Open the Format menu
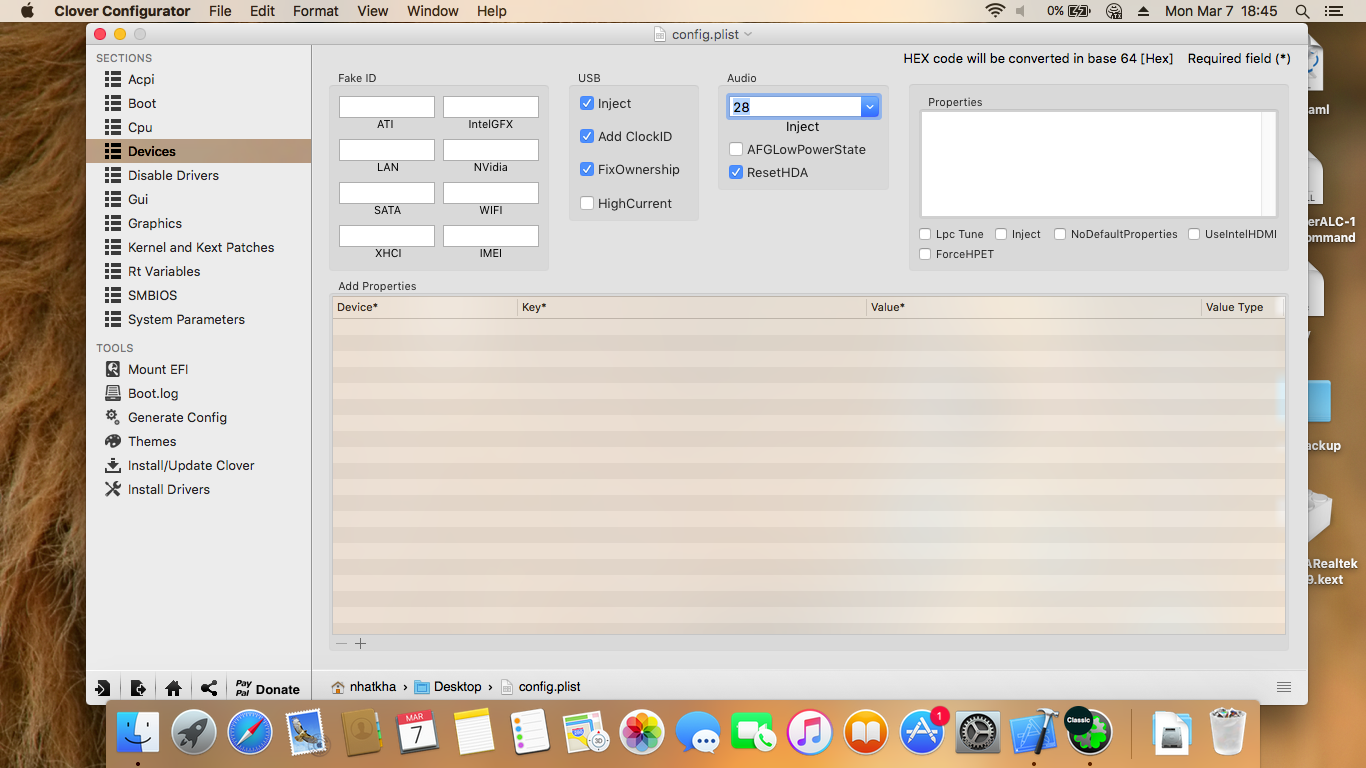Image resolution: width=1366 pixels, height=768 pixels. (x=316, y=11)
